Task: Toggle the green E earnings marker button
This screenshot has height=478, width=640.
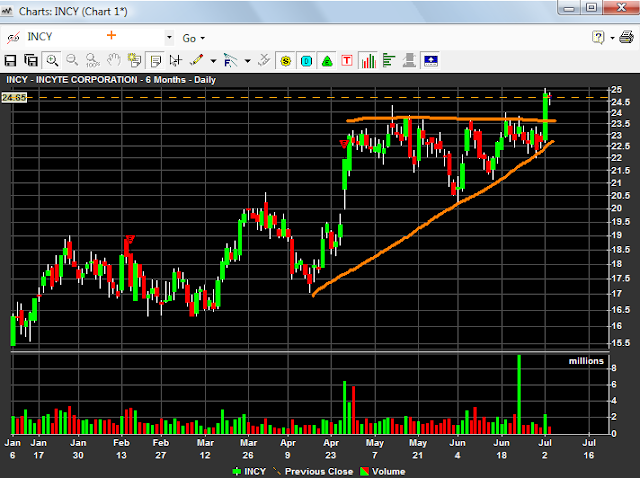Action: tap(327, 61)
